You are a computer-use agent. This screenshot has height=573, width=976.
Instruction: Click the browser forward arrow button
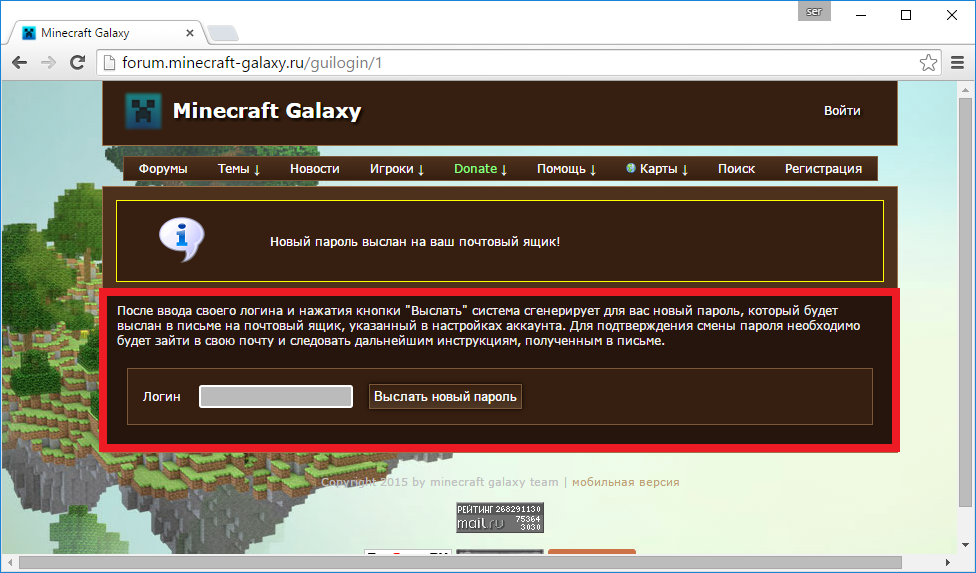47,63
